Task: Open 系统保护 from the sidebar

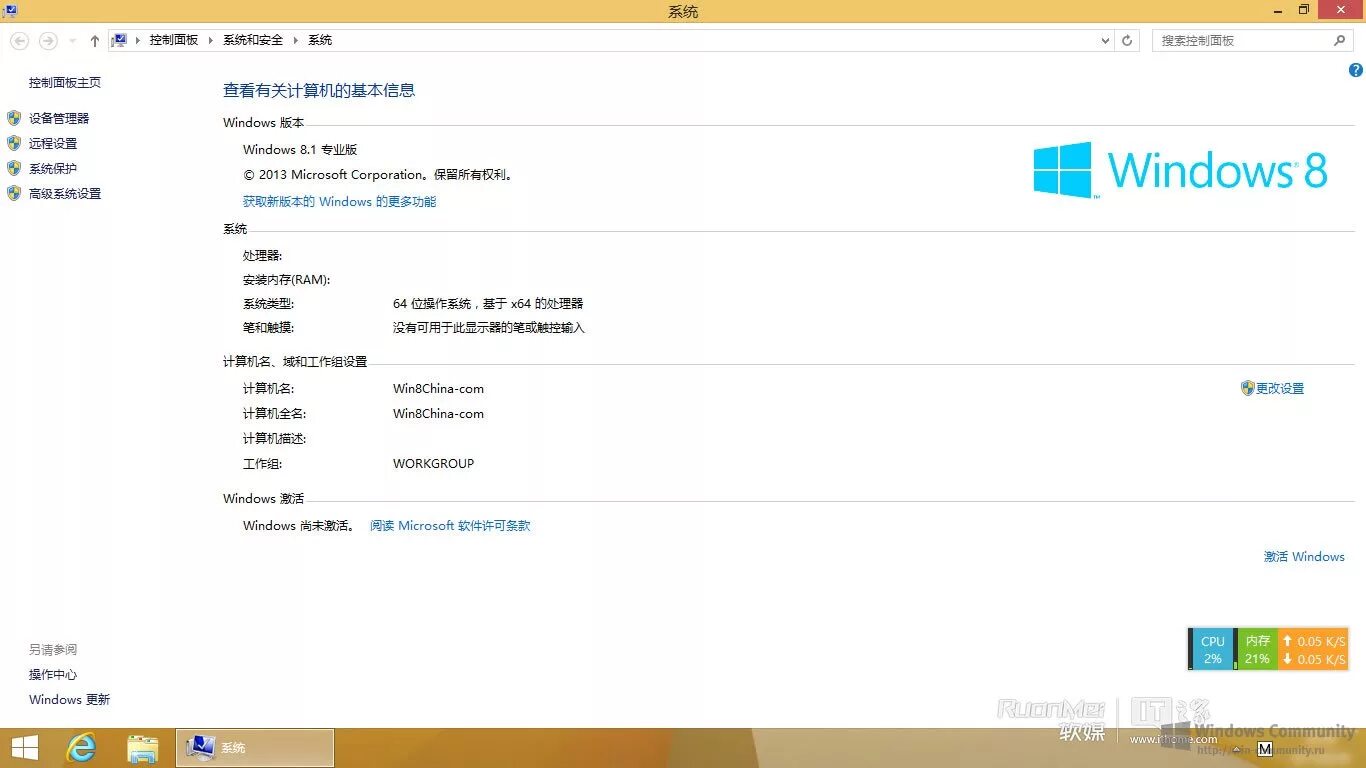Action: click(x=53, y=169)
